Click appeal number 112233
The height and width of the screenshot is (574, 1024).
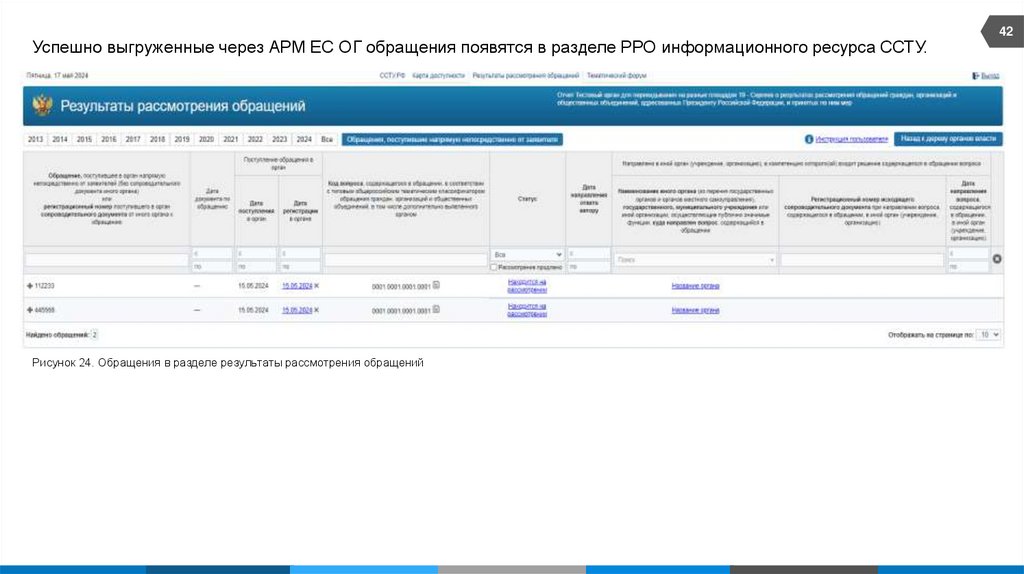pos(44,286)
